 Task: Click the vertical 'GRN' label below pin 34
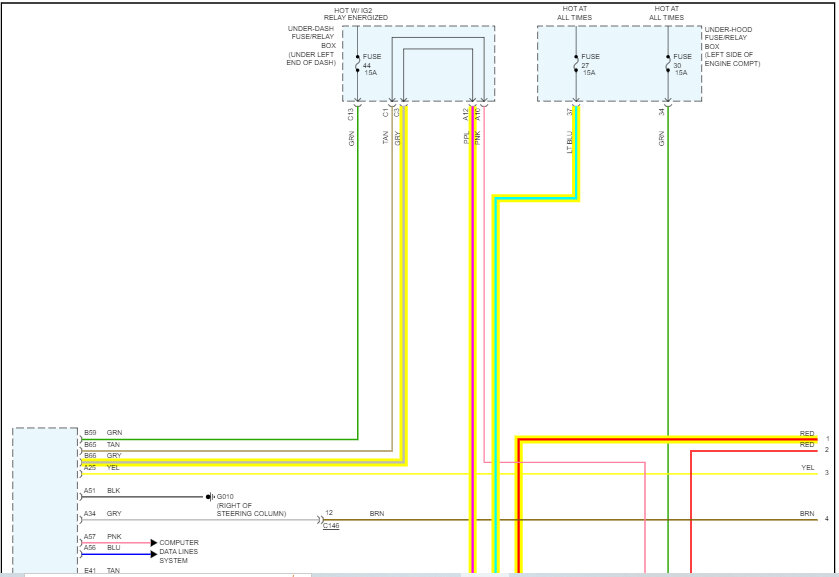click(x=661, y=139)
